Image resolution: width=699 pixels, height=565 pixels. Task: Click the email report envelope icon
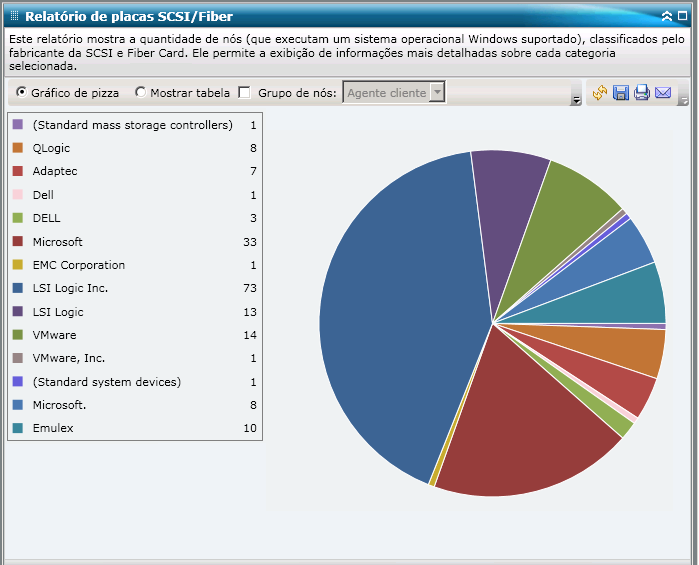click(x=663, y=93)
